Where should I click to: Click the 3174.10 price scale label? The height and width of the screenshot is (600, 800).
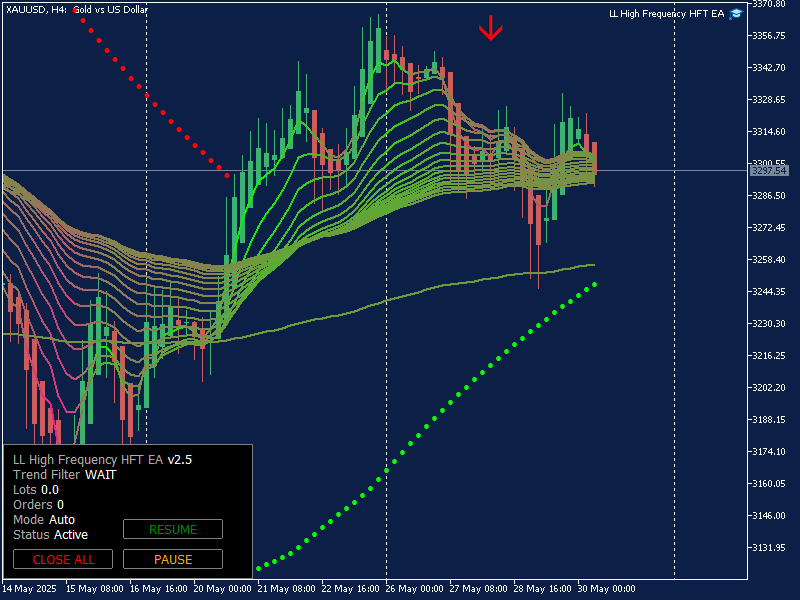(x=769, y=452)
